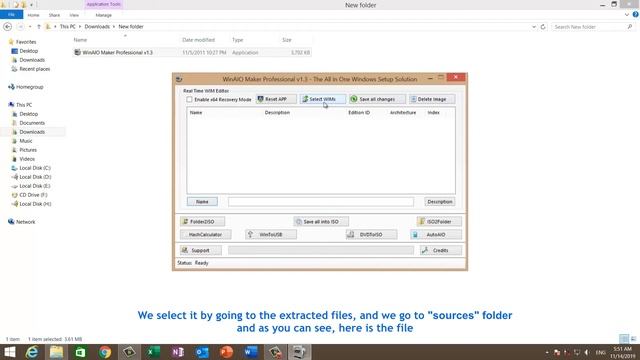Click the Credits button
The image size is (640, 360).
(441, 250)
